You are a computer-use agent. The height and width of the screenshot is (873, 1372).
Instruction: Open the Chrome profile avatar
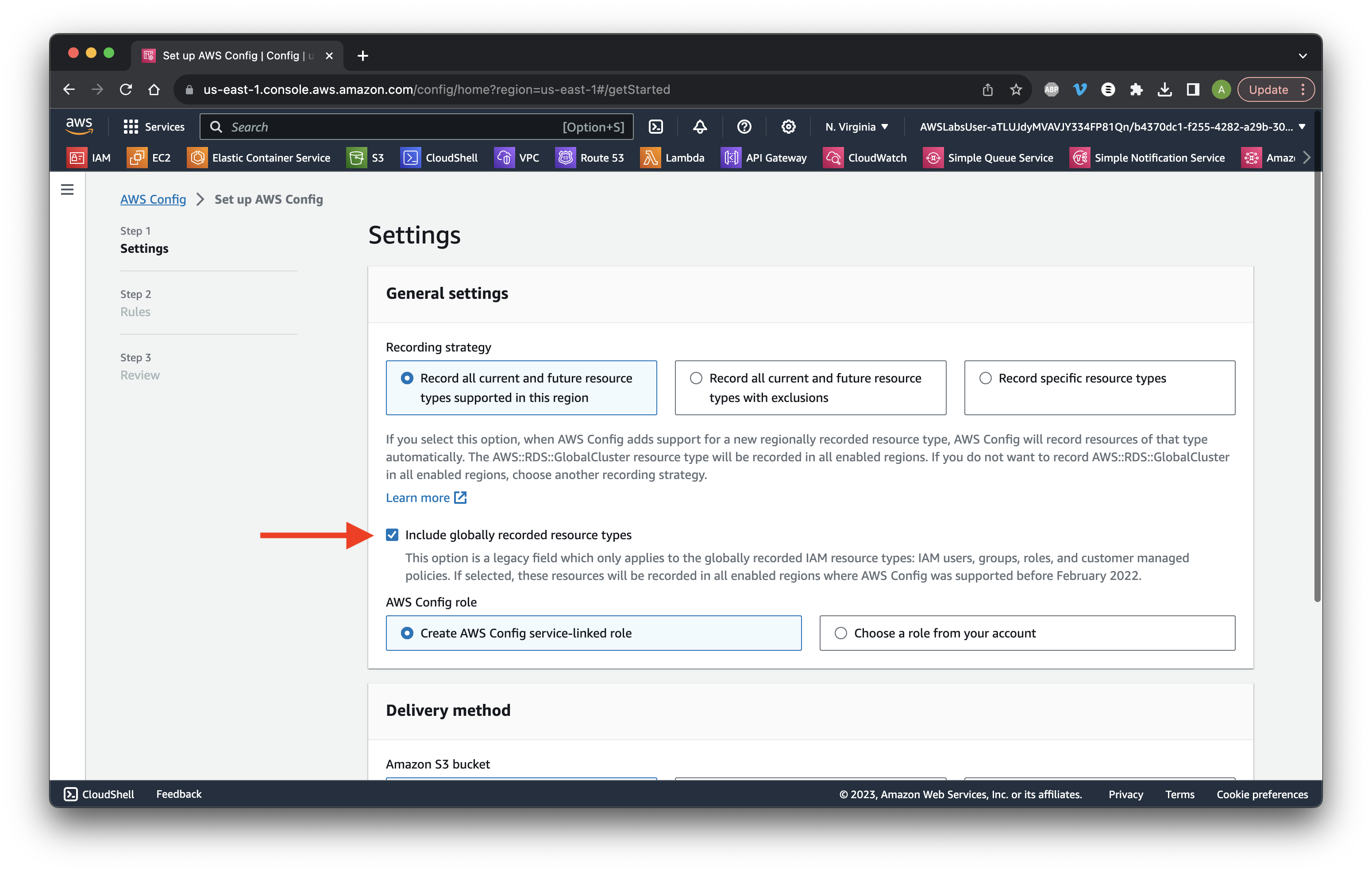point(1221,89)
